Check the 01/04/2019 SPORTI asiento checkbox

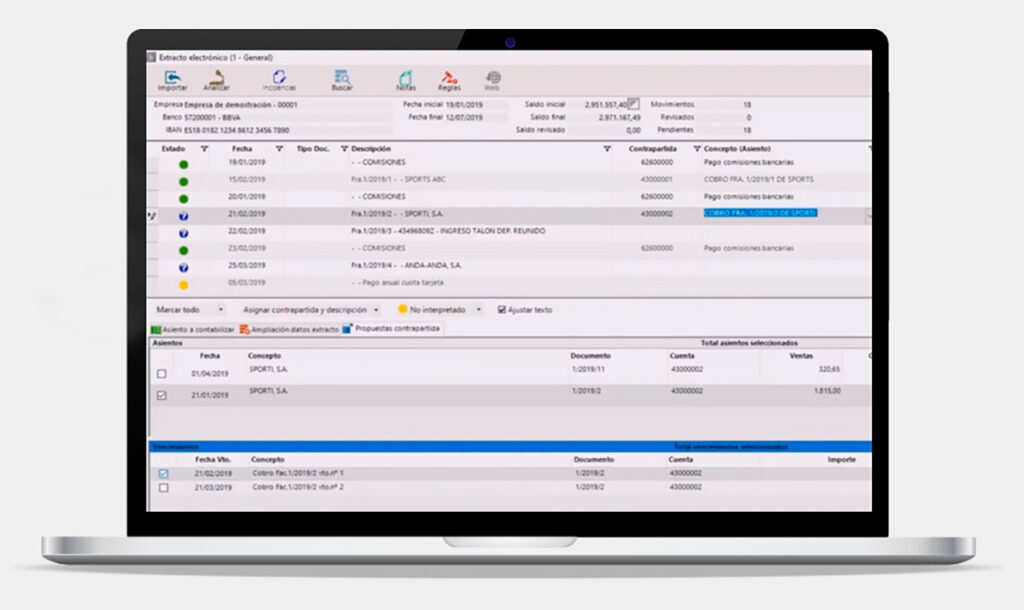[x=162, y=374]
